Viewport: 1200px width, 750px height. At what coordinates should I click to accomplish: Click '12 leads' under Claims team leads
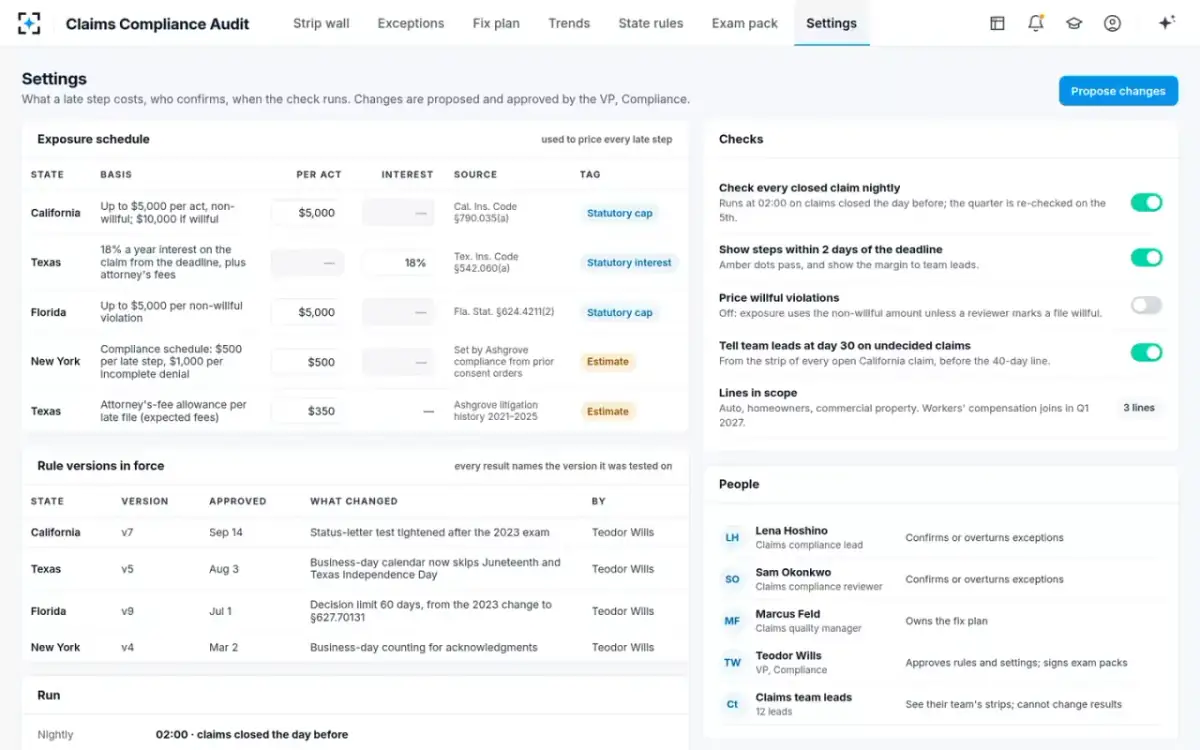click(774, 712)
